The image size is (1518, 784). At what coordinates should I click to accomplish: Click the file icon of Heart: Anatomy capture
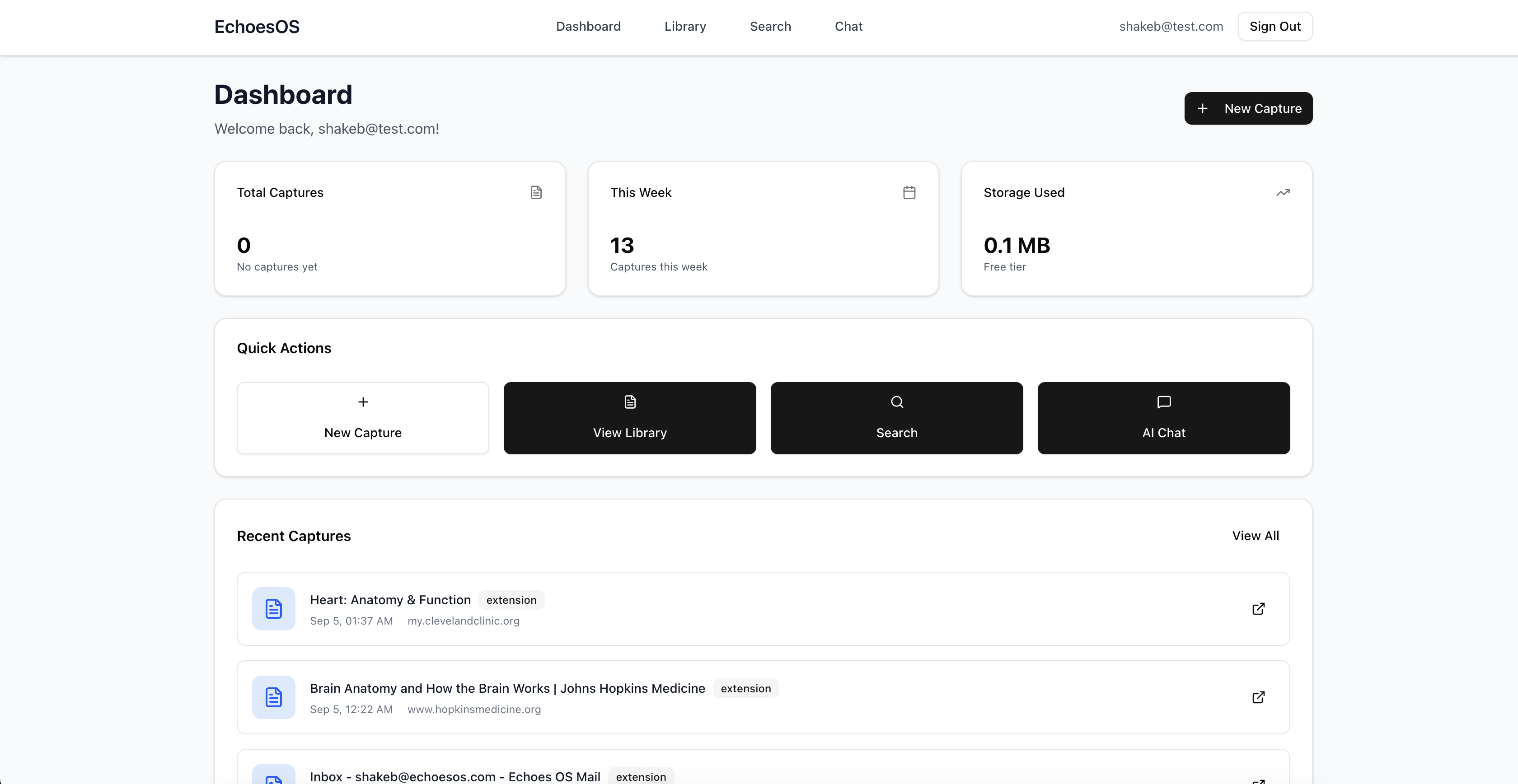point(273,609)
